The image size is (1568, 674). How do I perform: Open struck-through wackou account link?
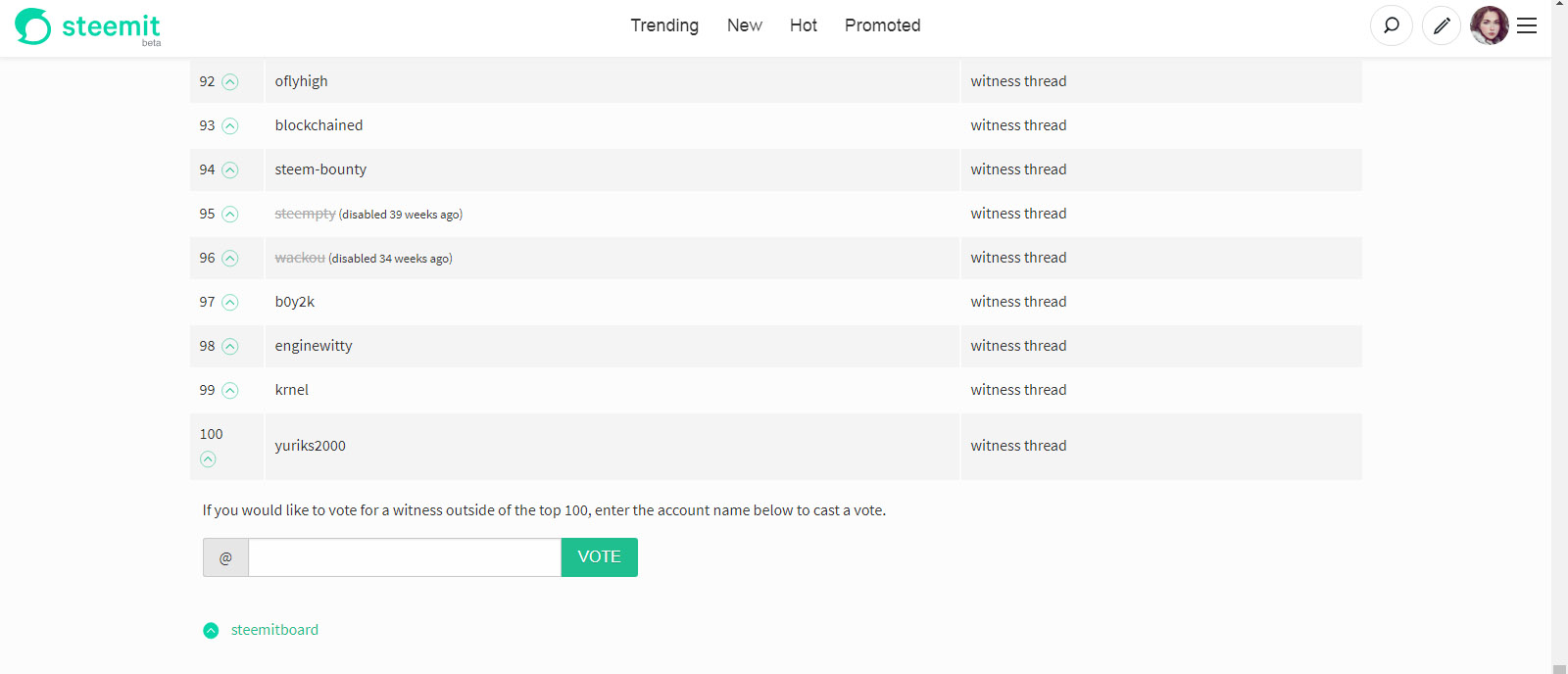[300, 258]
